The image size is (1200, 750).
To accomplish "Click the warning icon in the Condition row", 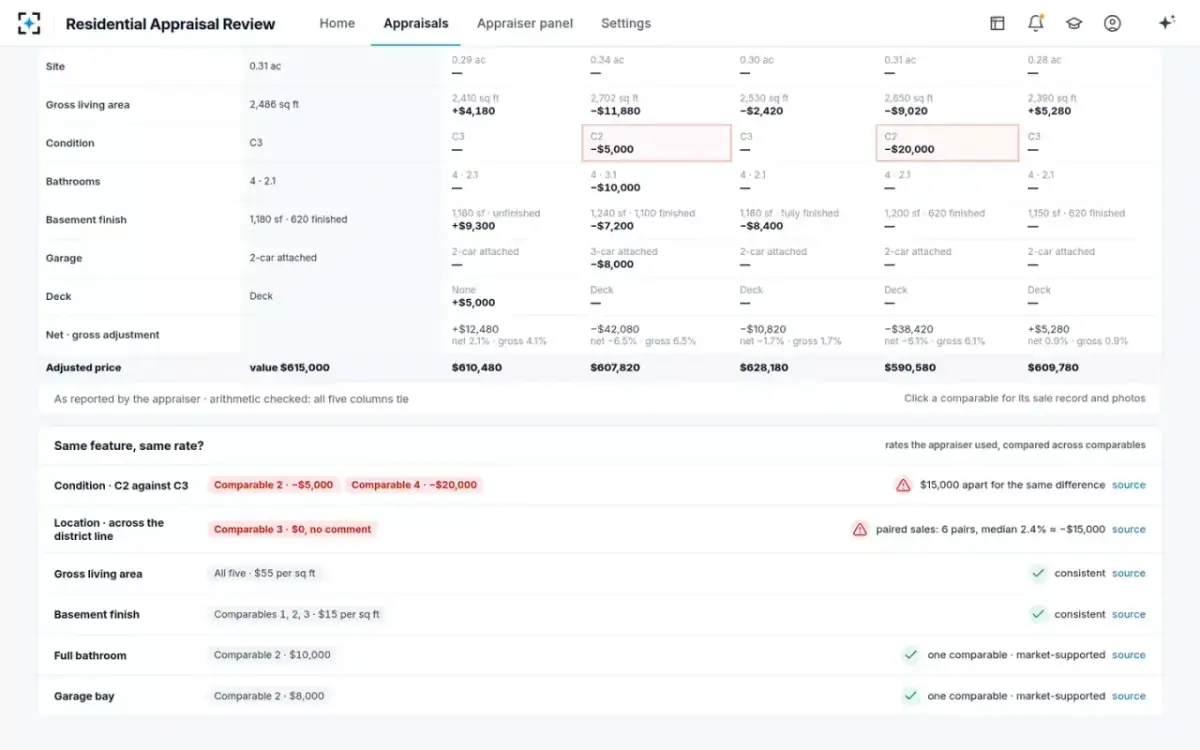I will pyautogui.click(x=903, y=485).
